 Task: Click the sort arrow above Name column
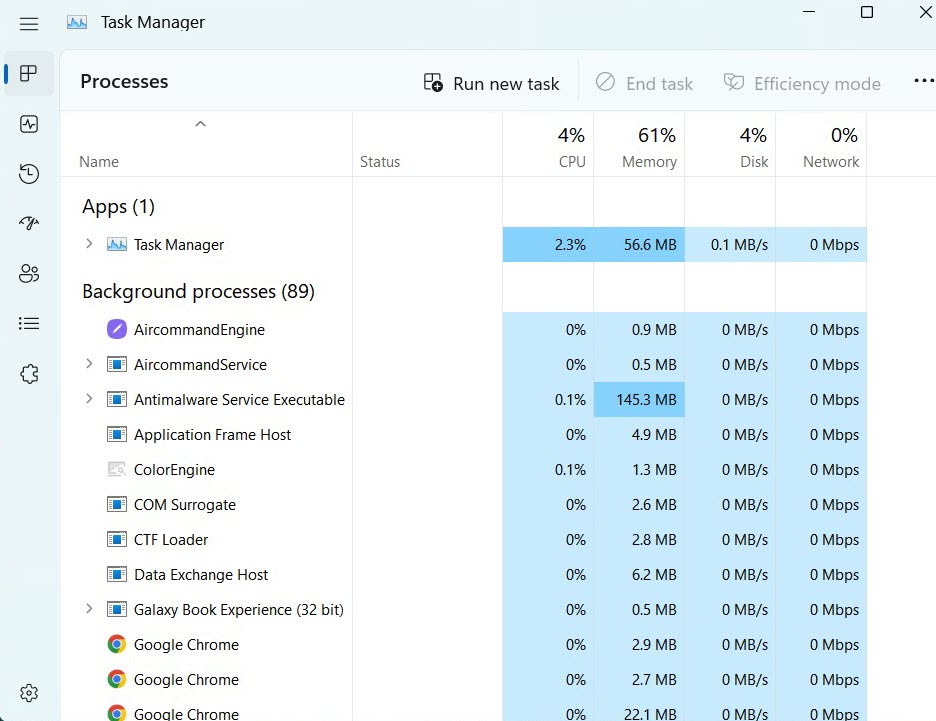201,124
